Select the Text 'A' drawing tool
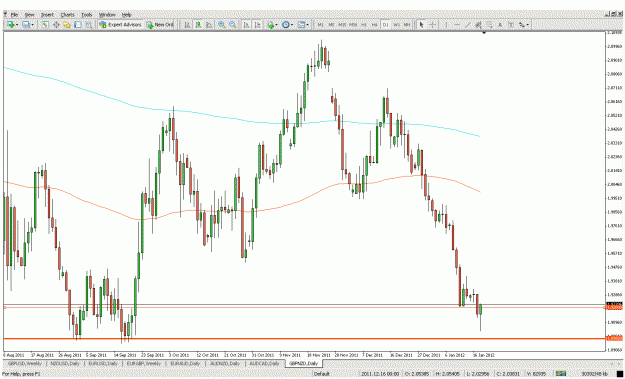 500,25
